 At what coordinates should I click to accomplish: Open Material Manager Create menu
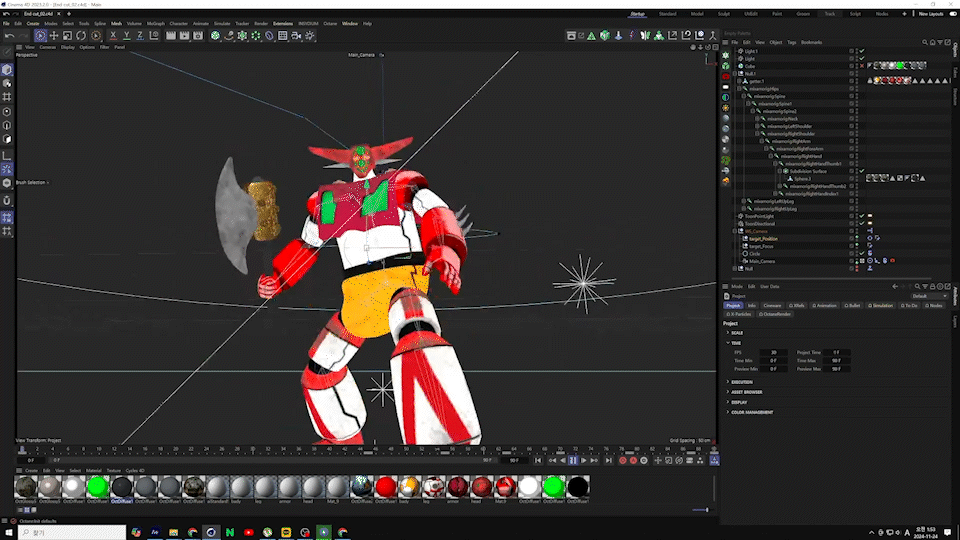pyautogui.click(x=31, y=471)
